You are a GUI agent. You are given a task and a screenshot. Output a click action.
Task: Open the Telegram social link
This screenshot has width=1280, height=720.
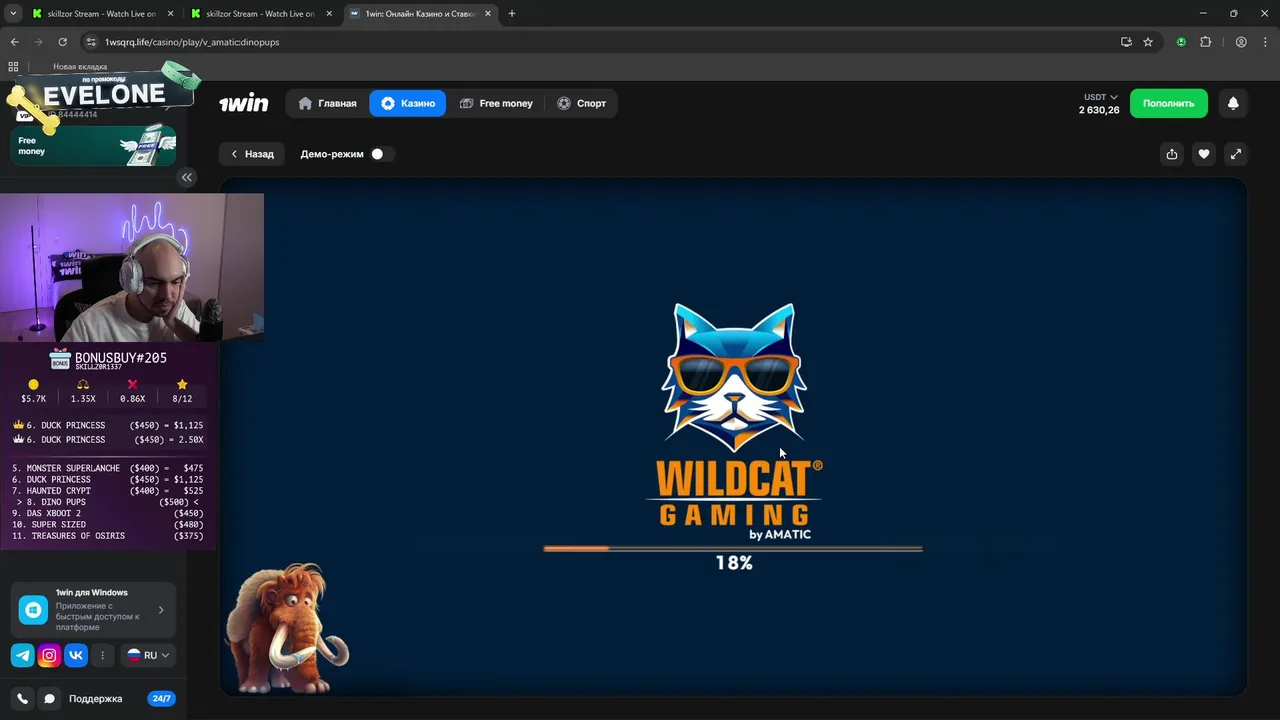click(22, 655)
